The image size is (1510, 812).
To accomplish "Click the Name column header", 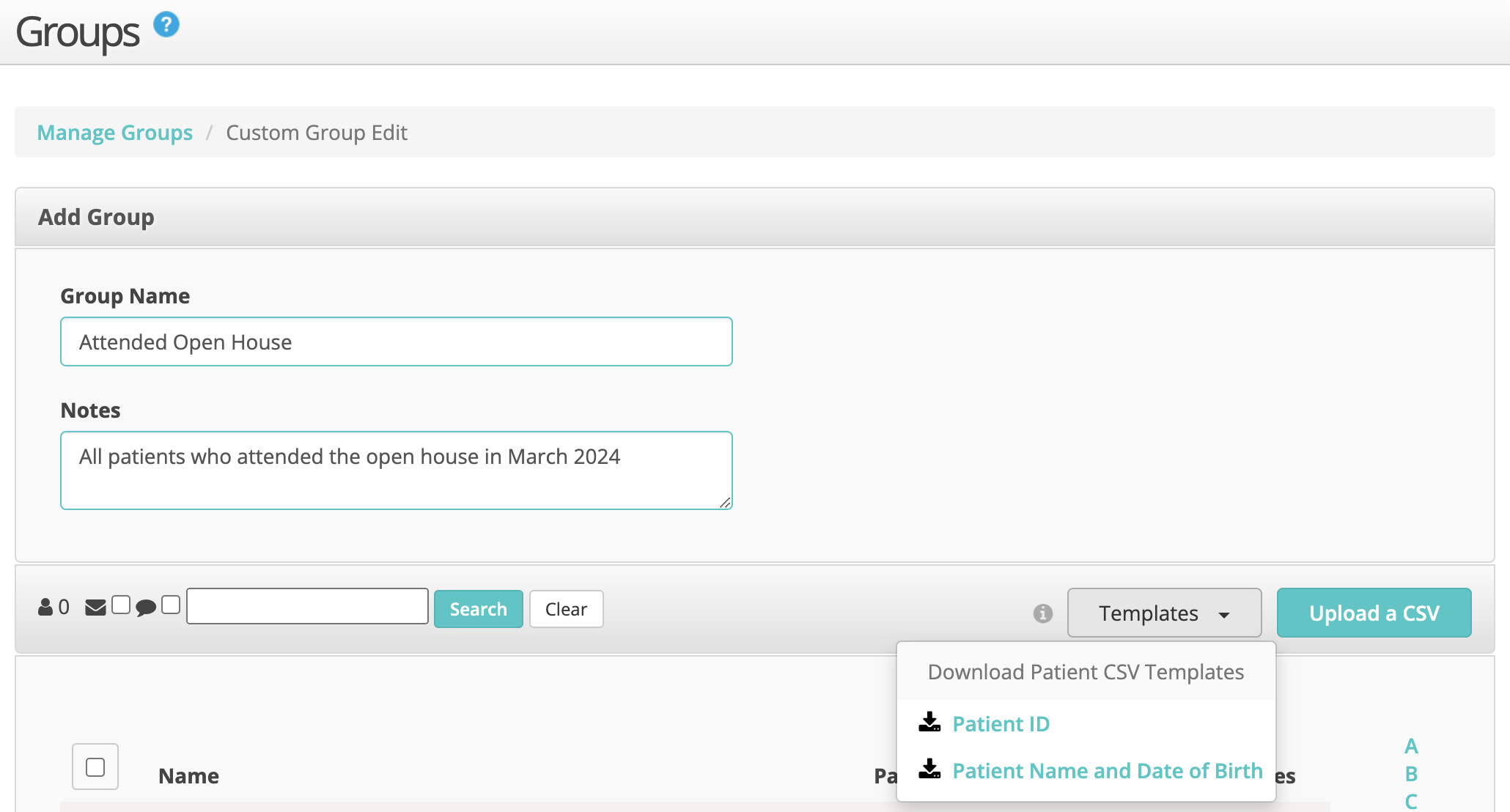I will coord(188,776).
